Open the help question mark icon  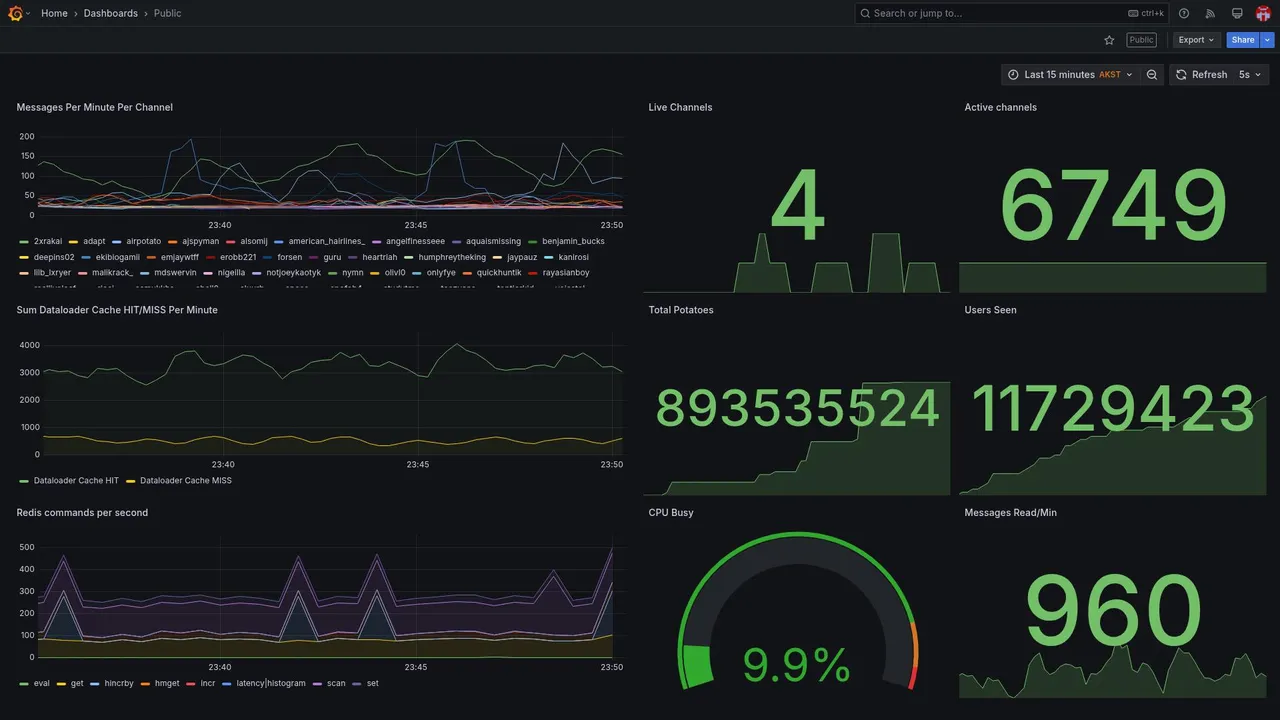1184,13
